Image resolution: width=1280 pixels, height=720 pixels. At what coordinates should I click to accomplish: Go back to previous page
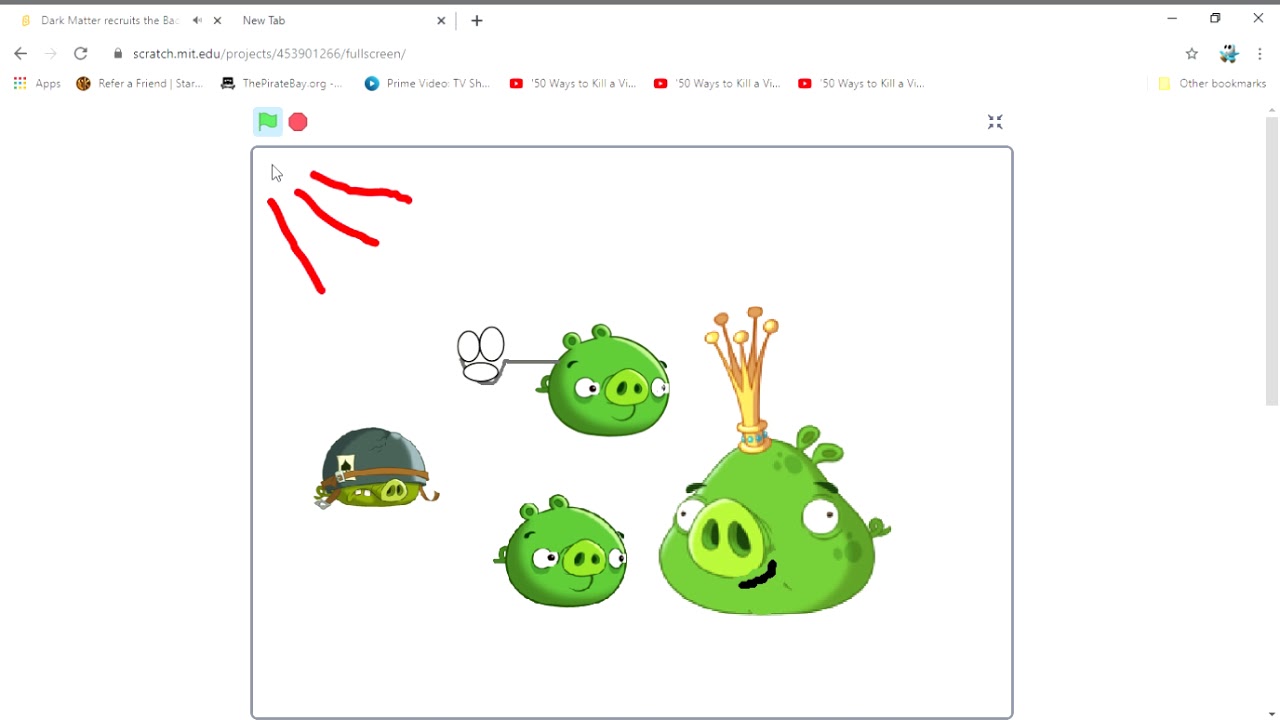click(21, 54)
